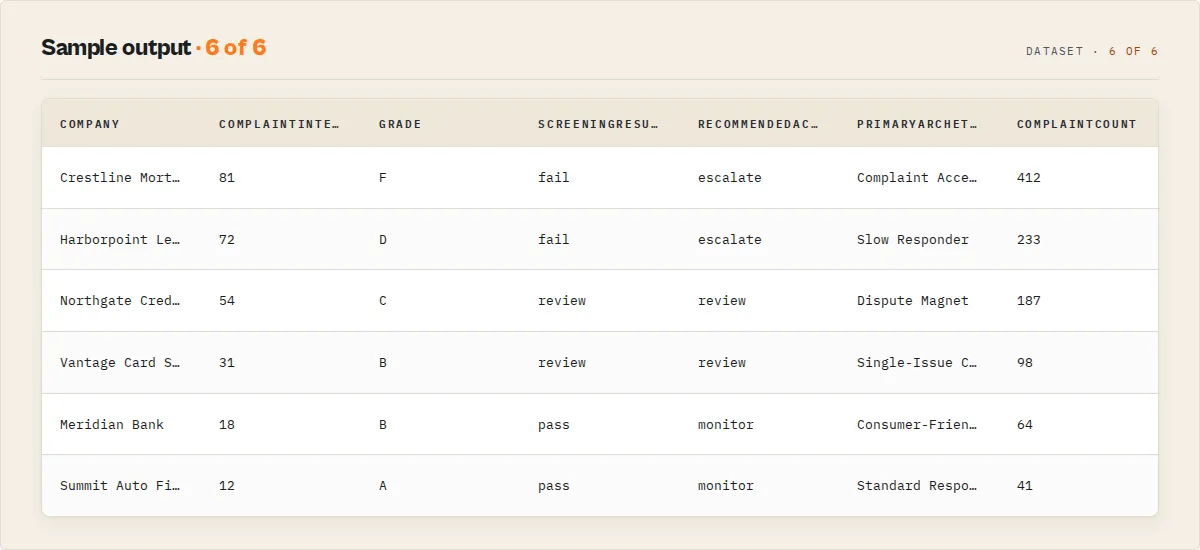Click intensity value 81
Image resolution: width=1200 pixels, height=550 pixels.
[227, 178]
